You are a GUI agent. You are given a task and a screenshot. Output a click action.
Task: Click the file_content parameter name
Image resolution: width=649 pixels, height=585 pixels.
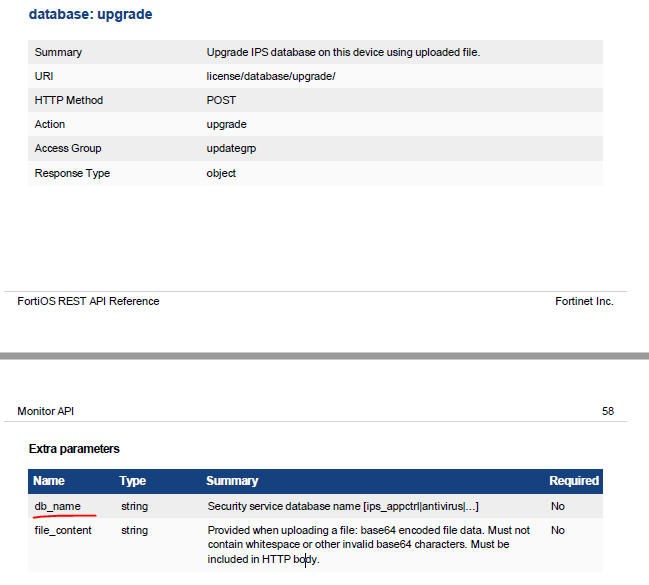[63, 530]
